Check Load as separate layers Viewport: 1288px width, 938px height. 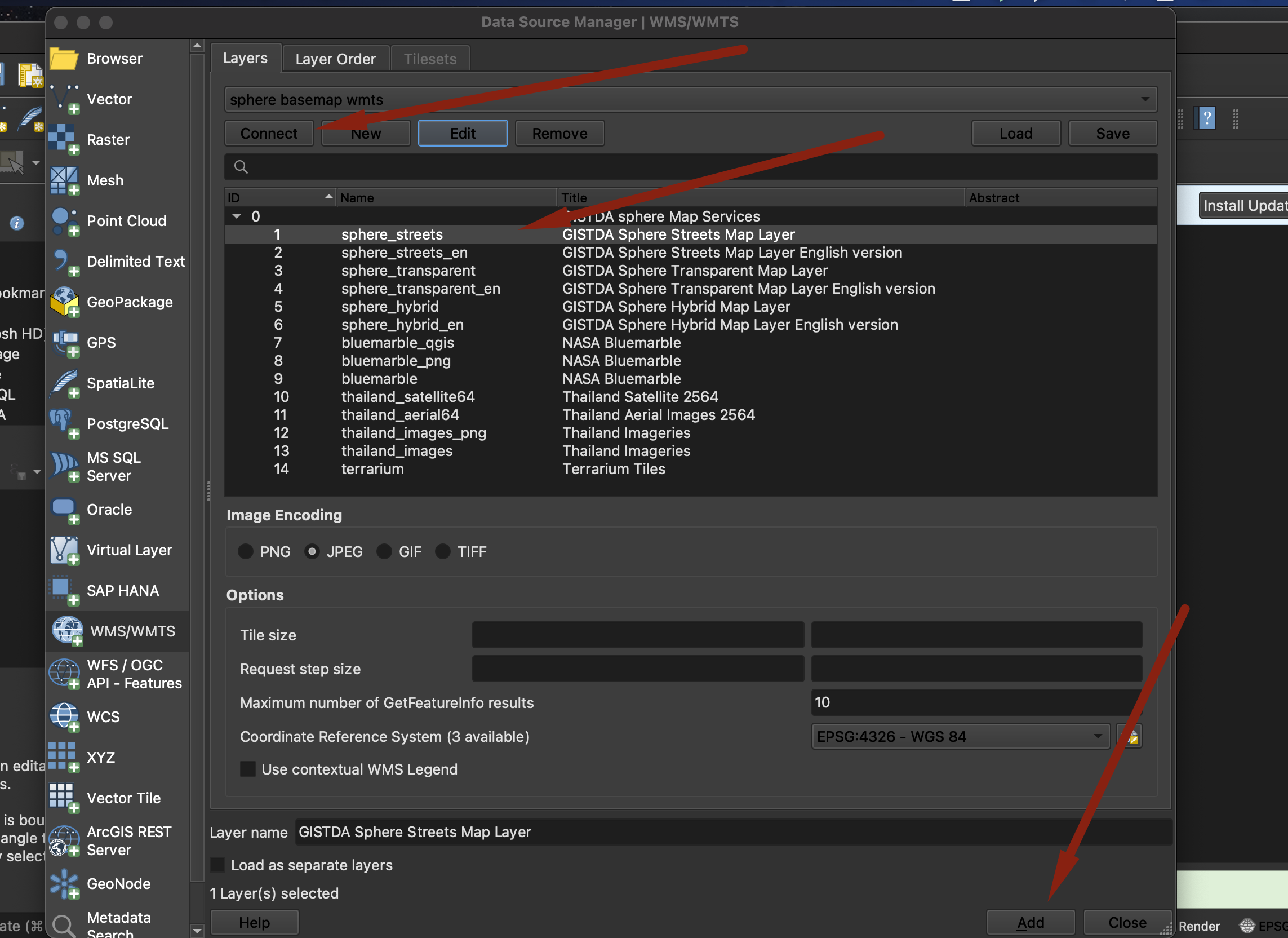(x=217, y=864)
